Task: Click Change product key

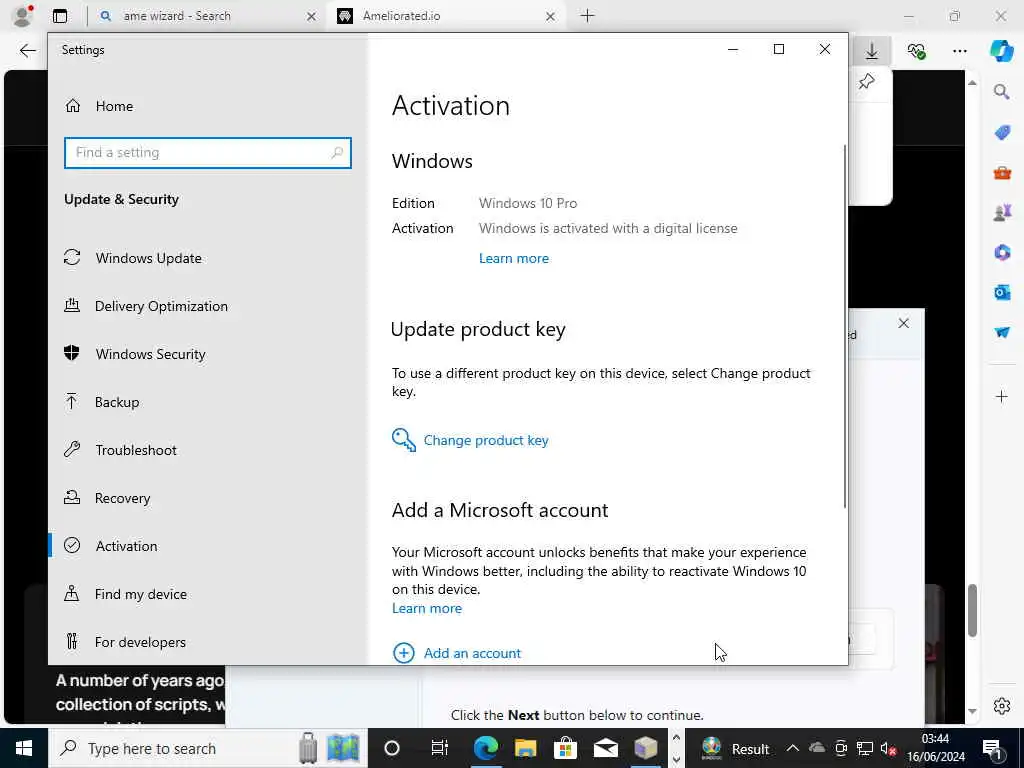Action: click(x=470, y=440)
